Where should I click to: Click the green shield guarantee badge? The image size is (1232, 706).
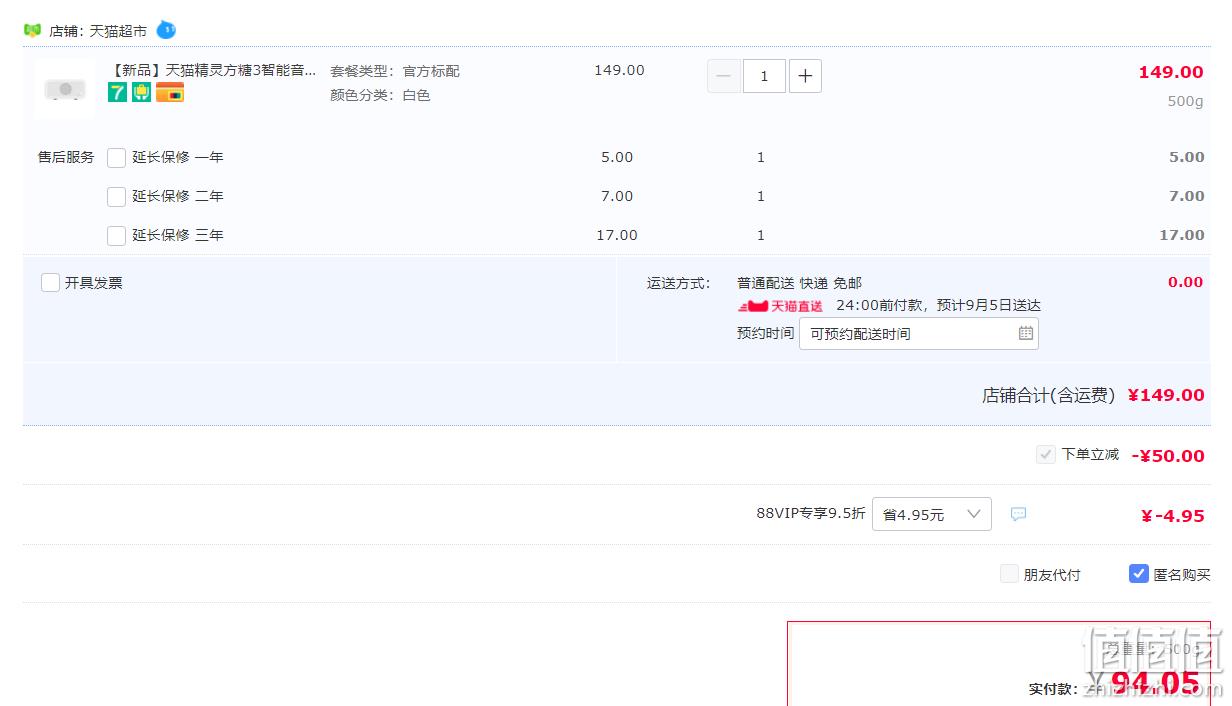(x=141, y=92)
